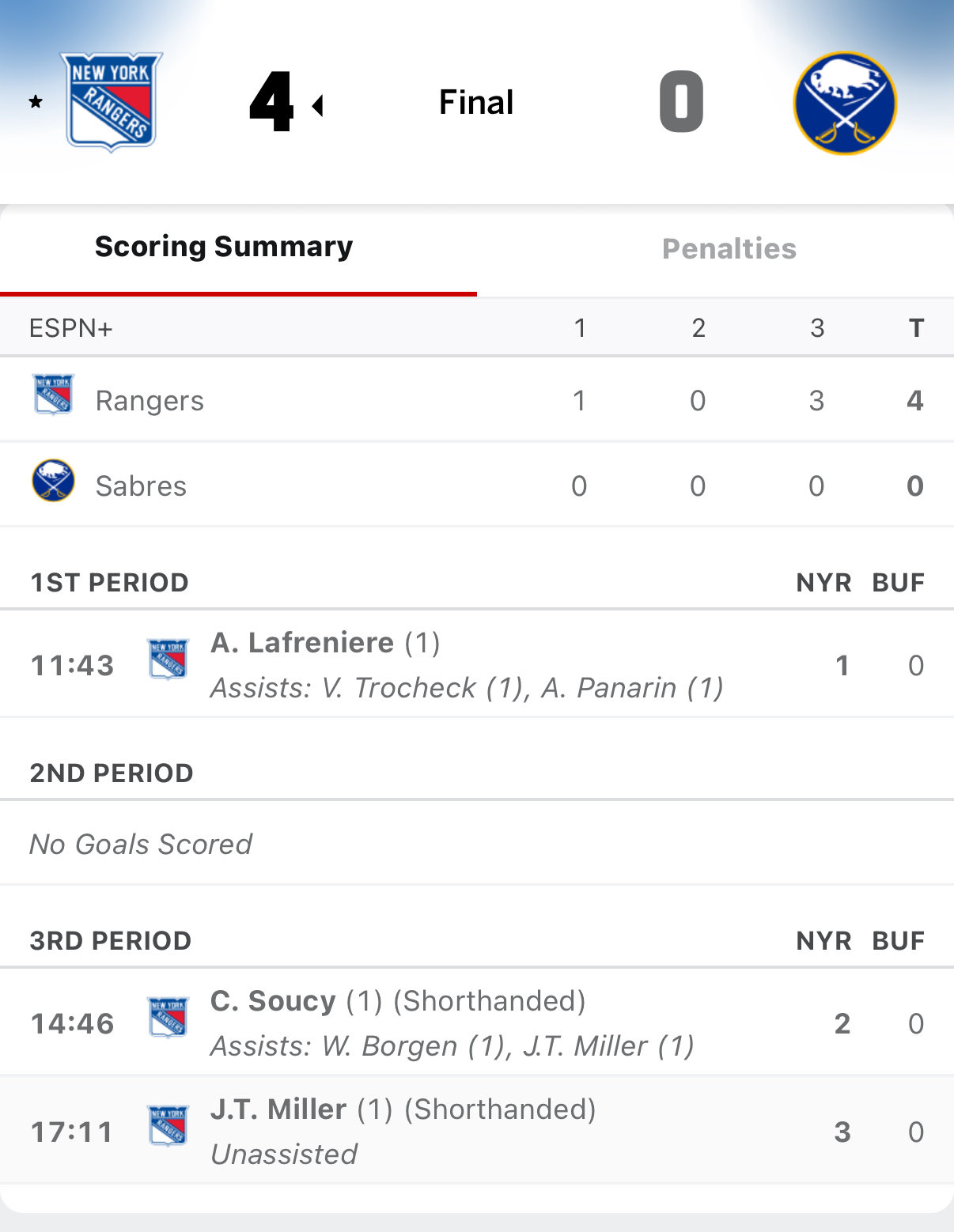Select the Scoring Summary tab
Screen dimensions: 954x1232
224,247
